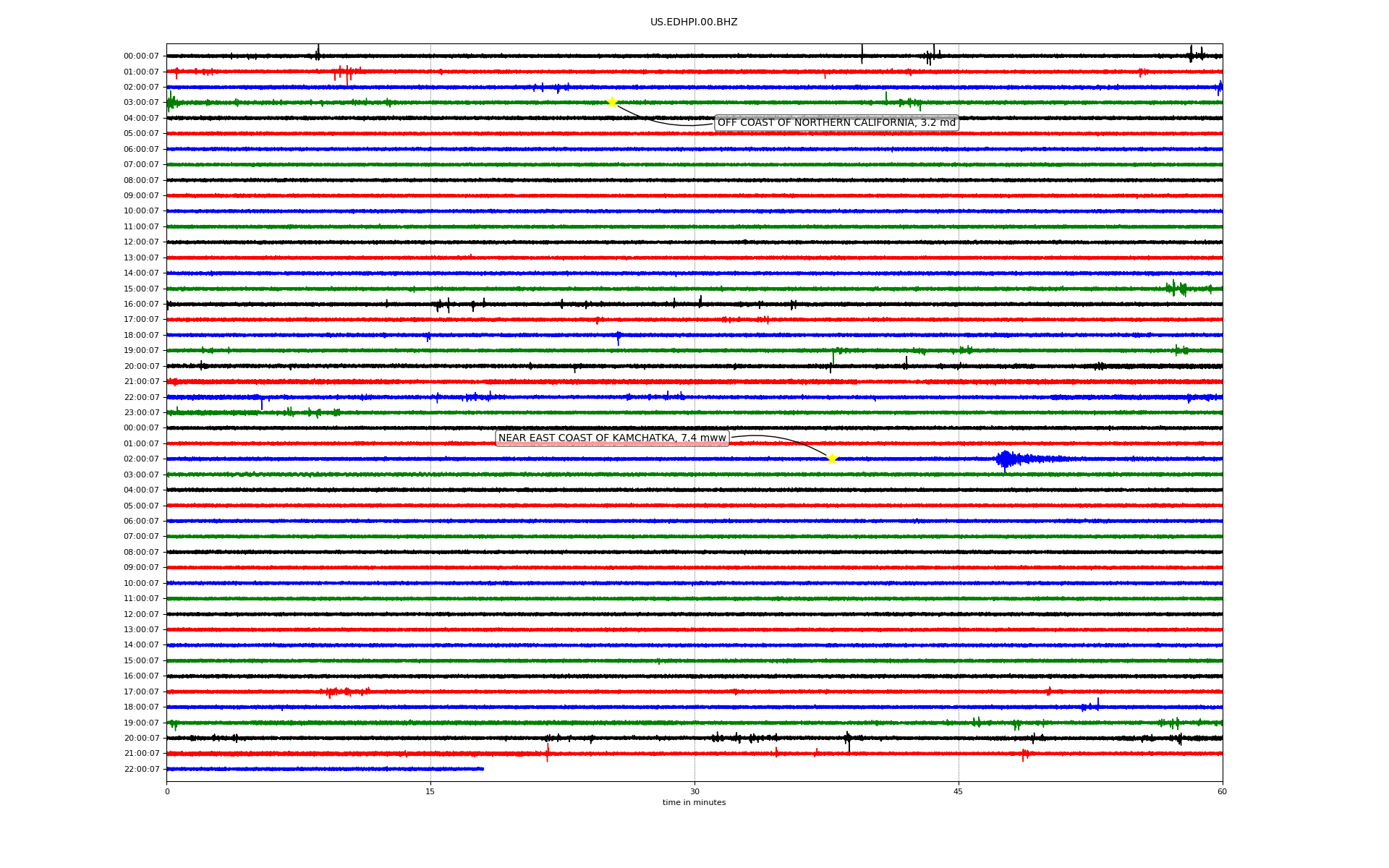The height and width of the screenshot is (868, 1389).
Task: Click the 15 tick on the time axis
Action: (430, 791)
